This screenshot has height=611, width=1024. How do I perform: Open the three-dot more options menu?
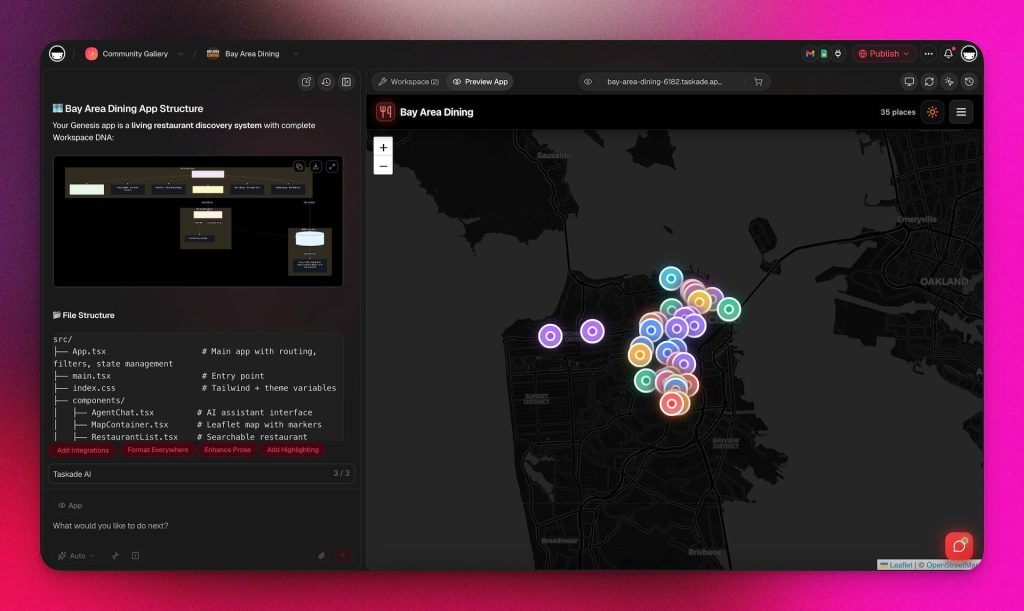(928, 54)
